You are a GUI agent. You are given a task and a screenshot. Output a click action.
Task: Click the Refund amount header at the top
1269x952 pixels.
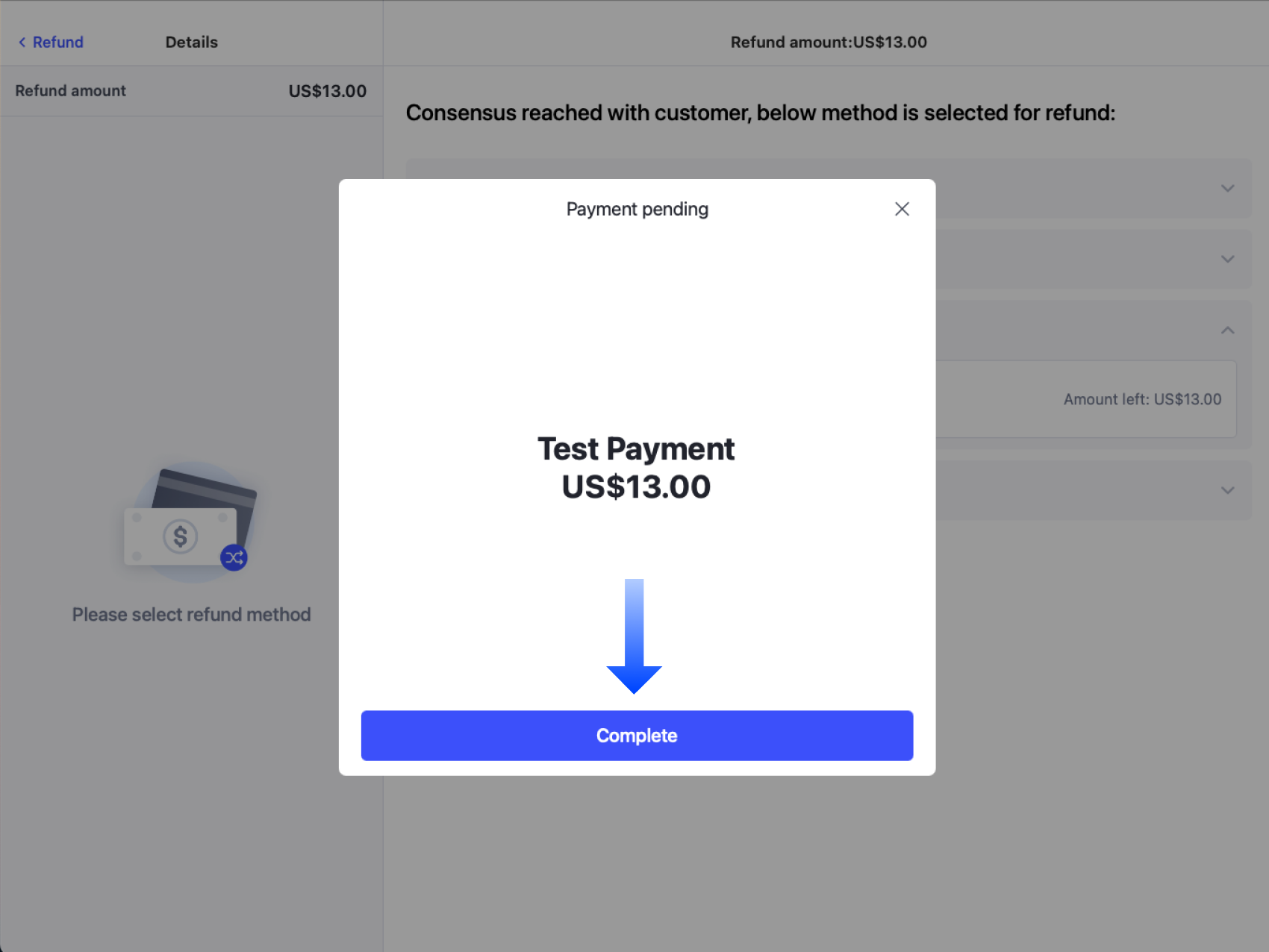tap(828, 42)
